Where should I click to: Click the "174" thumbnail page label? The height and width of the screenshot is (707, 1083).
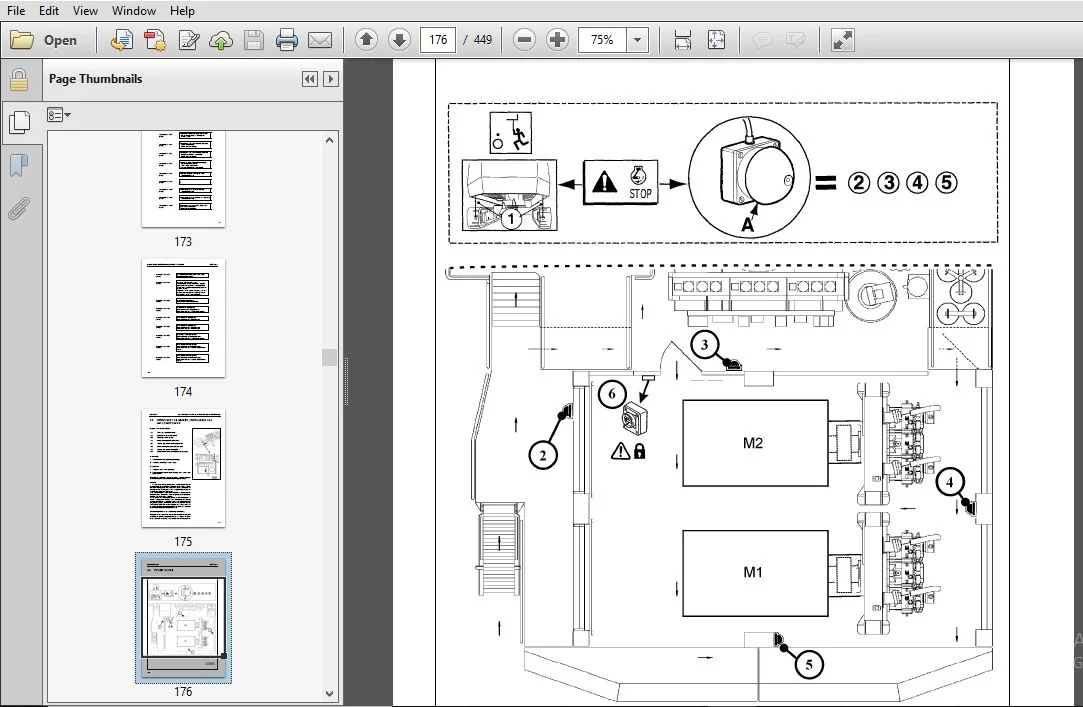pos(183,391)
